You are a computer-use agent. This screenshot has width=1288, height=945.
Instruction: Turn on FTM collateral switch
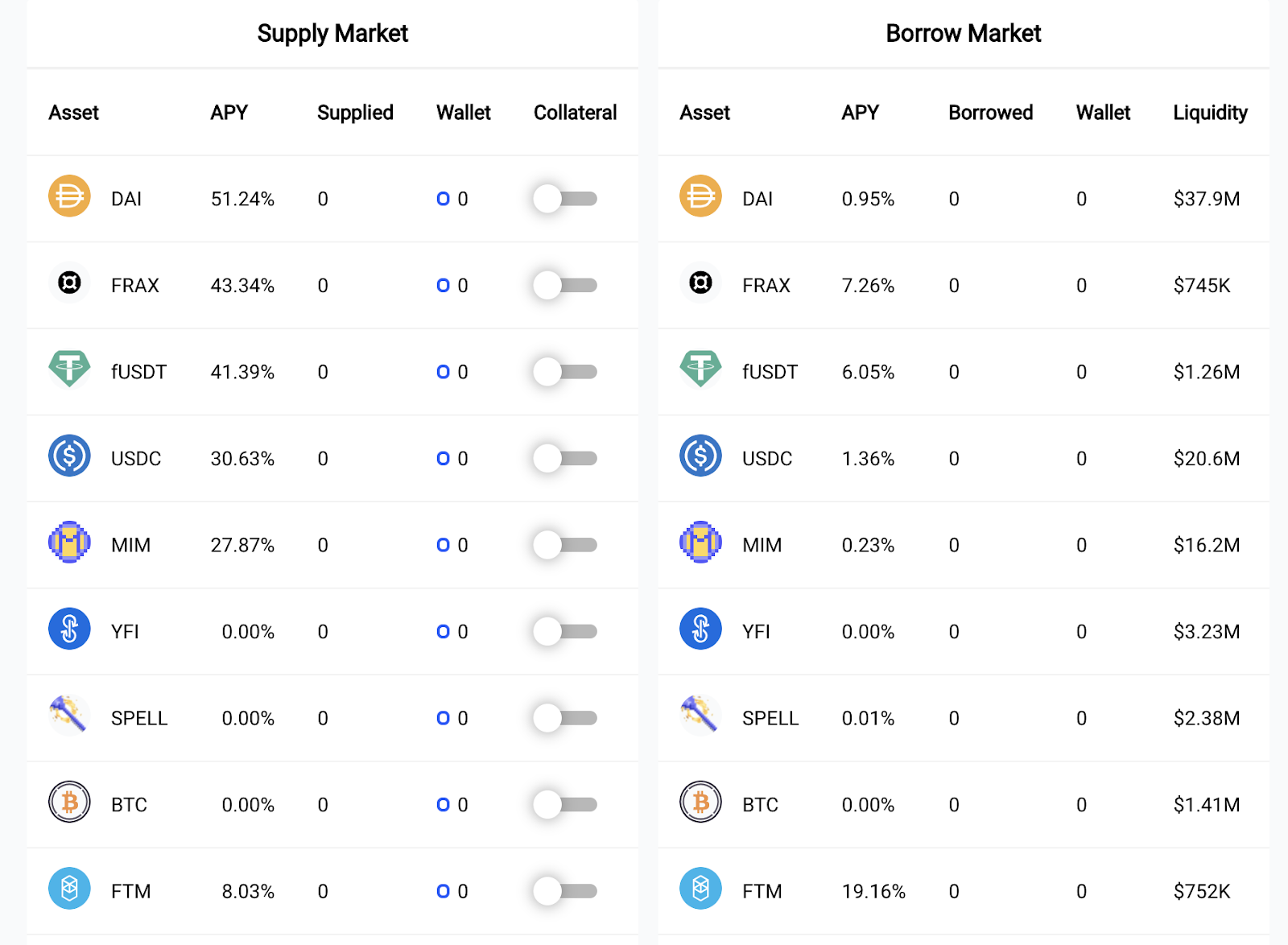click(564, 891)
